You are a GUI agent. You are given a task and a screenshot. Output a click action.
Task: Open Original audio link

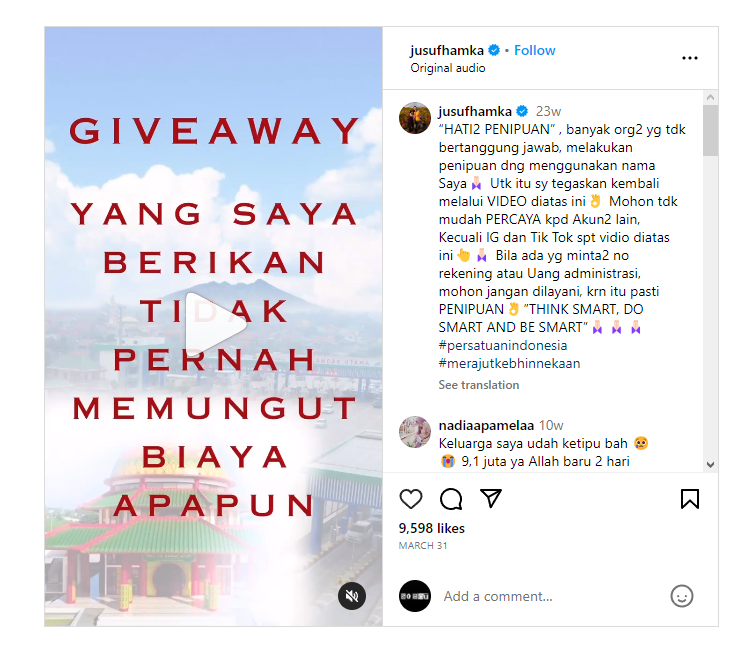(x=447, y=68)
